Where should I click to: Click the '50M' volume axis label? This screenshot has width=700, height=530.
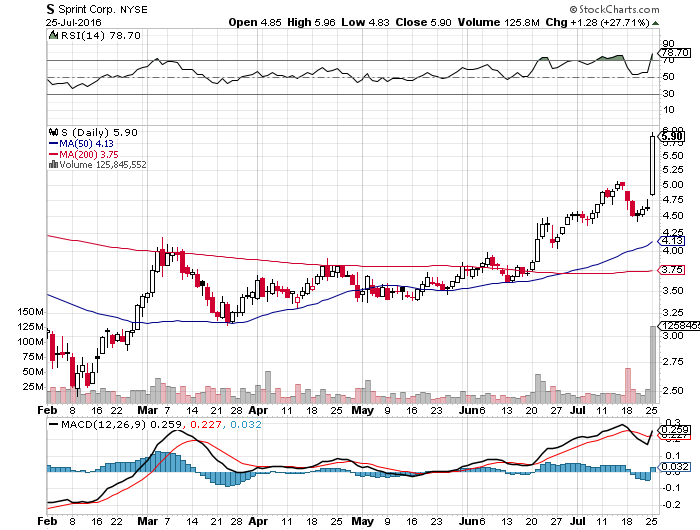click(33, 371)
